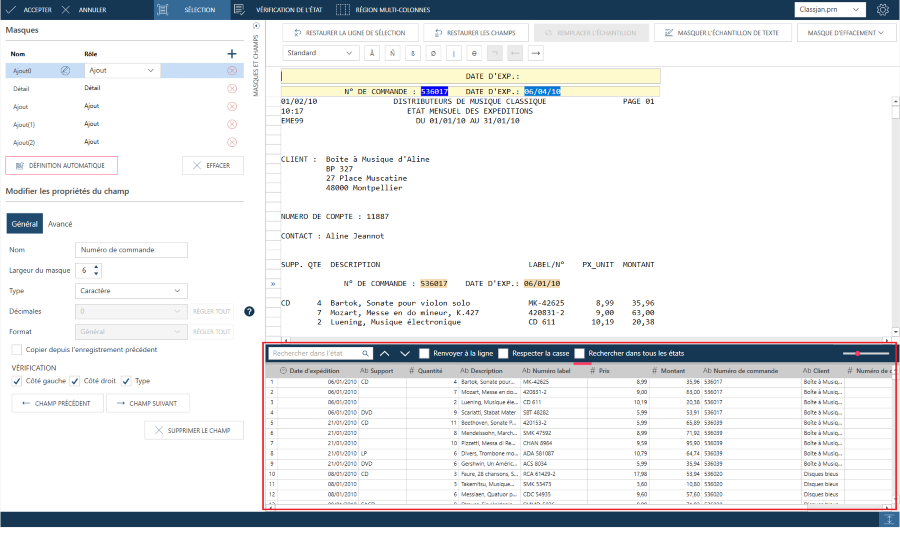Enable the Renvoyer à la ligne checkbox

pos(425,353)
